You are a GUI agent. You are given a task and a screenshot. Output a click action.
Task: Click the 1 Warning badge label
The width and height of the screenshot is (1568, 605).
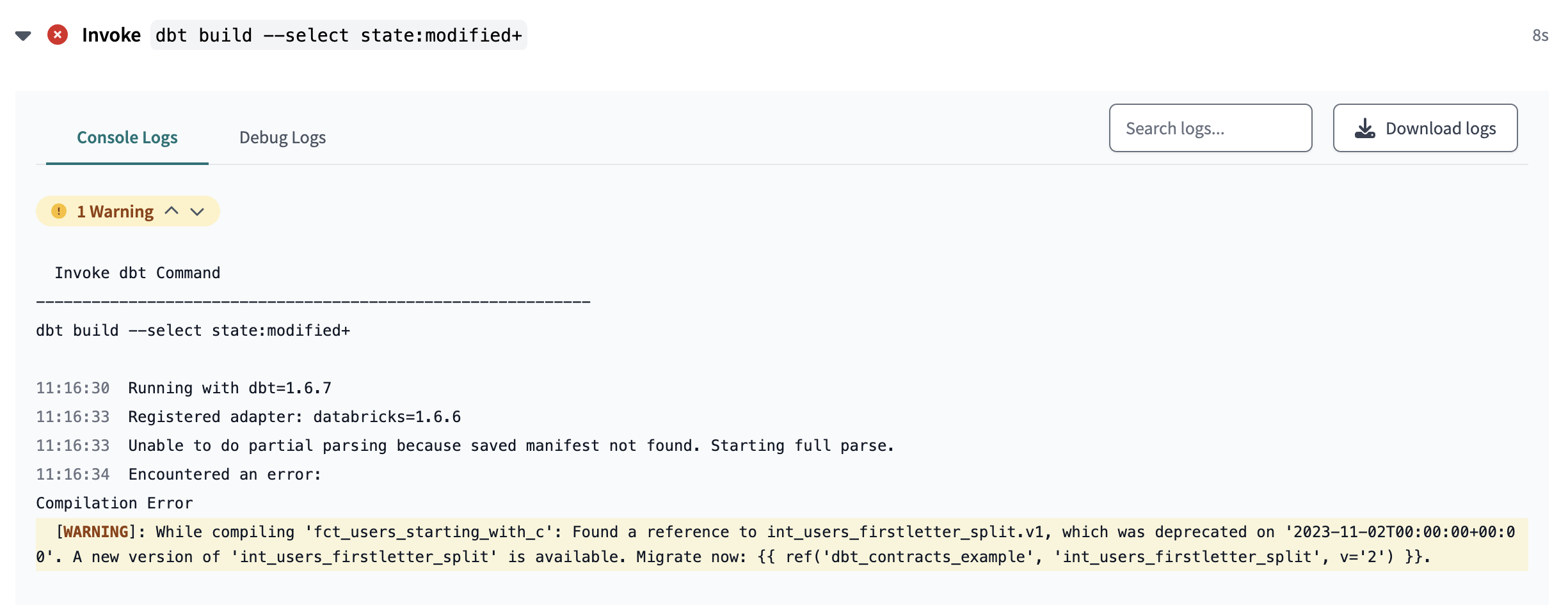115,212
